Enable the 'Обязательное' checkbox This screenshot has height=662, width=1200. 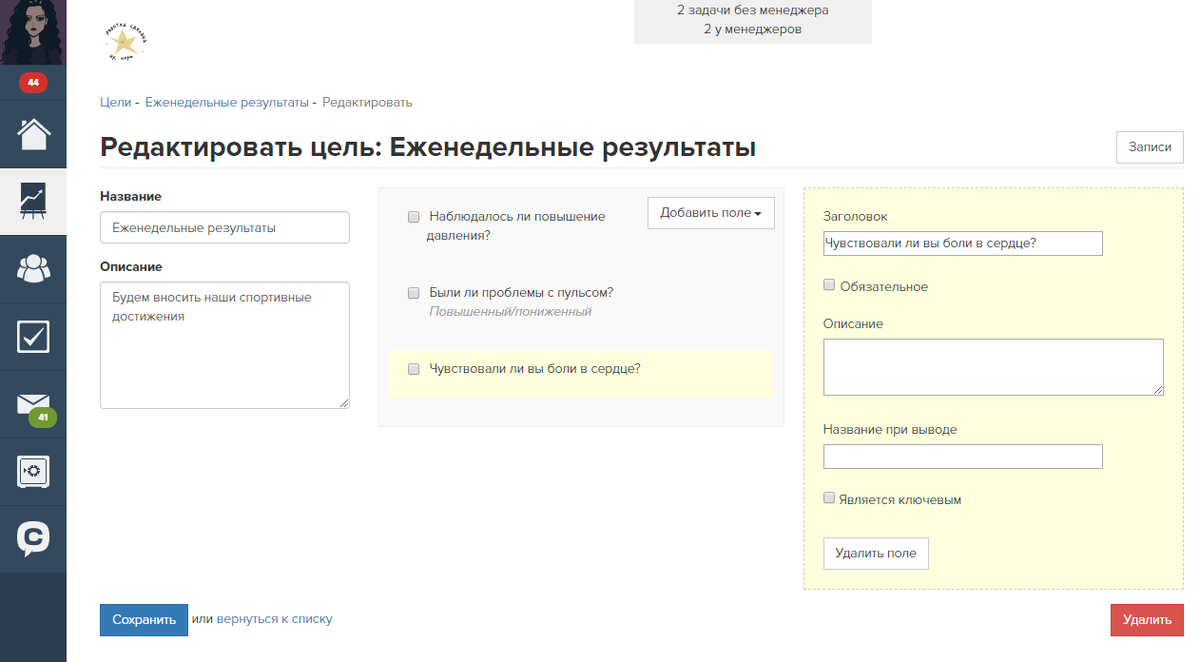tap(829, 285)
